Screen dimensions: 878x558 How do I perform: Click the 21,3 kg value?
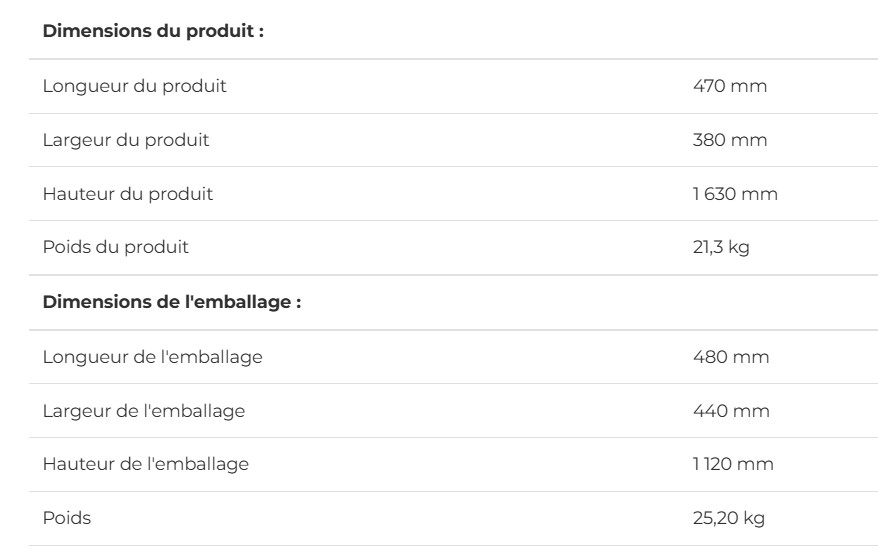721,248
